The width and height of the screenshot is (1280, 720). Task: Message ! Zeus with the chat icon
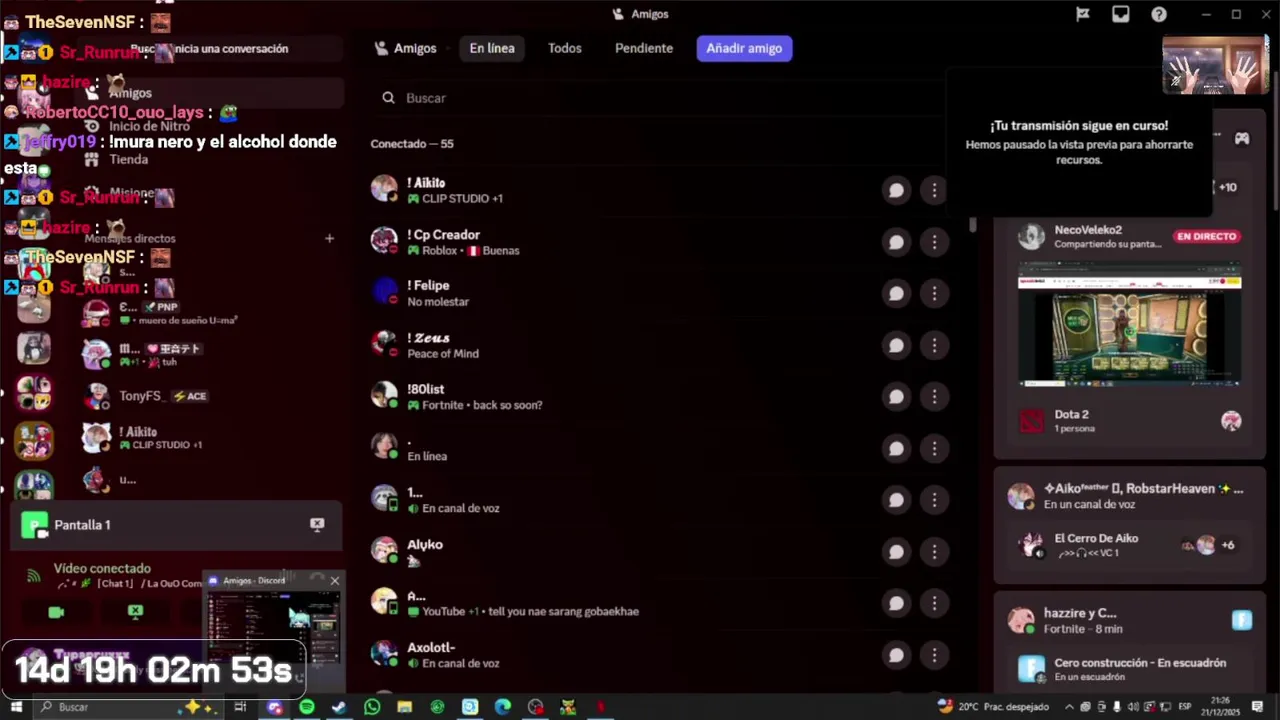[896, 345]
